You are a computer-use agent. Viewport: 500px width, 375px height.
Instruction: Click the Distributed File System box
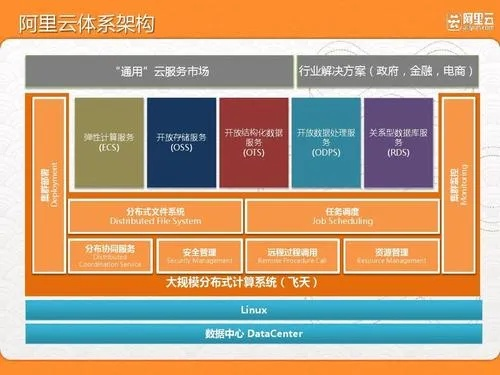[155, 216]
